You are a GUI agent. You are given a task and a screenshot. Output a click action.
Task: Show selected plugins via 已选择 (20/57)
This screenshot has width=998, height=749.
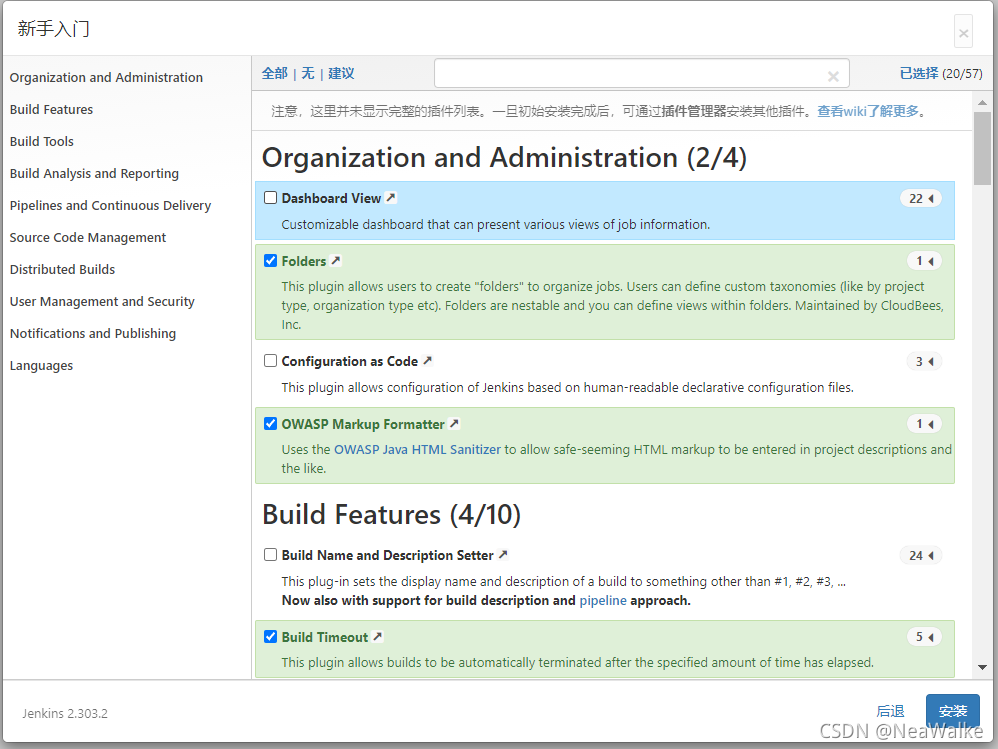click(941, 73)
